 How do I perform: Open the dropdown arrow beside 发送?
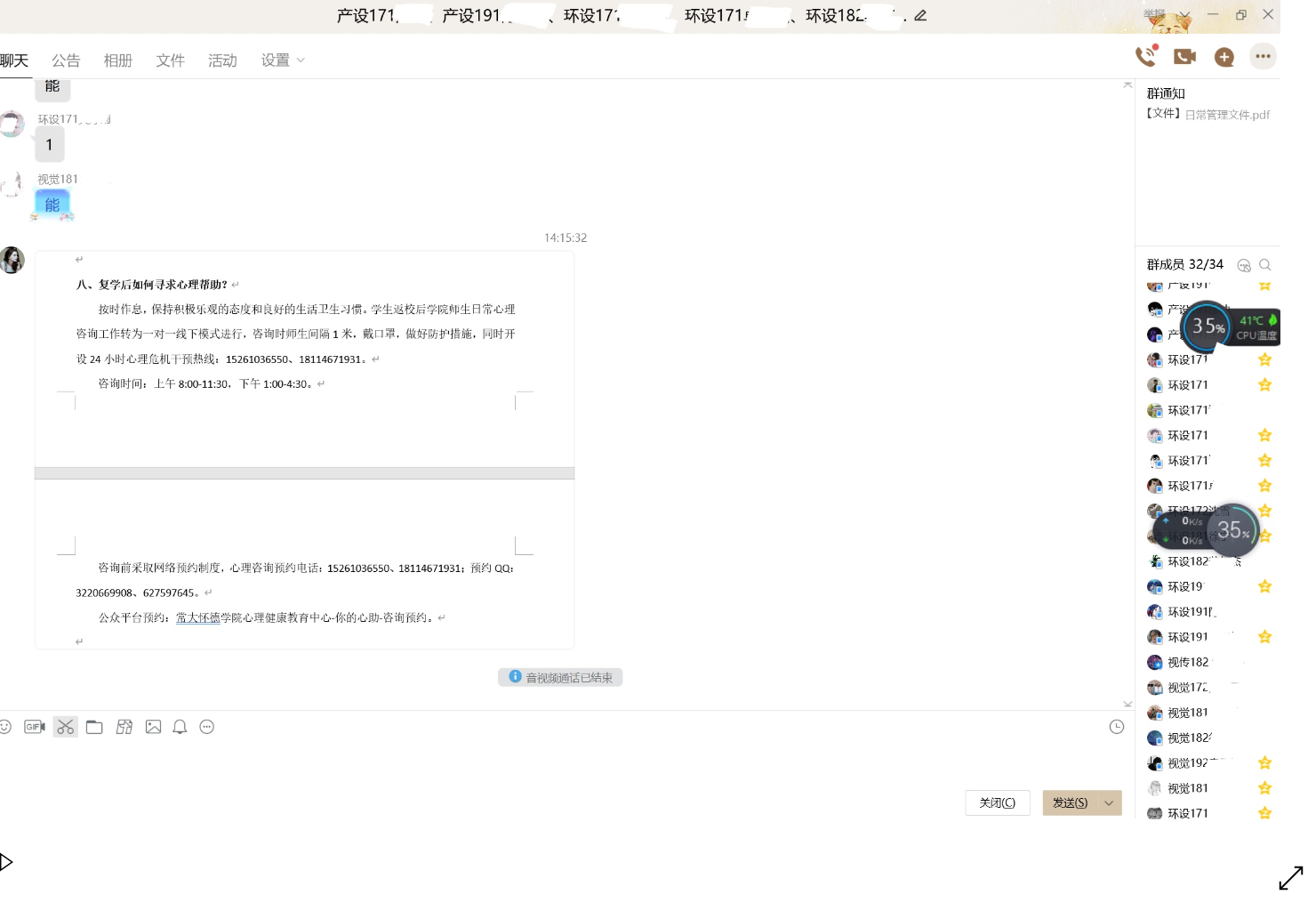point(1109,802)
